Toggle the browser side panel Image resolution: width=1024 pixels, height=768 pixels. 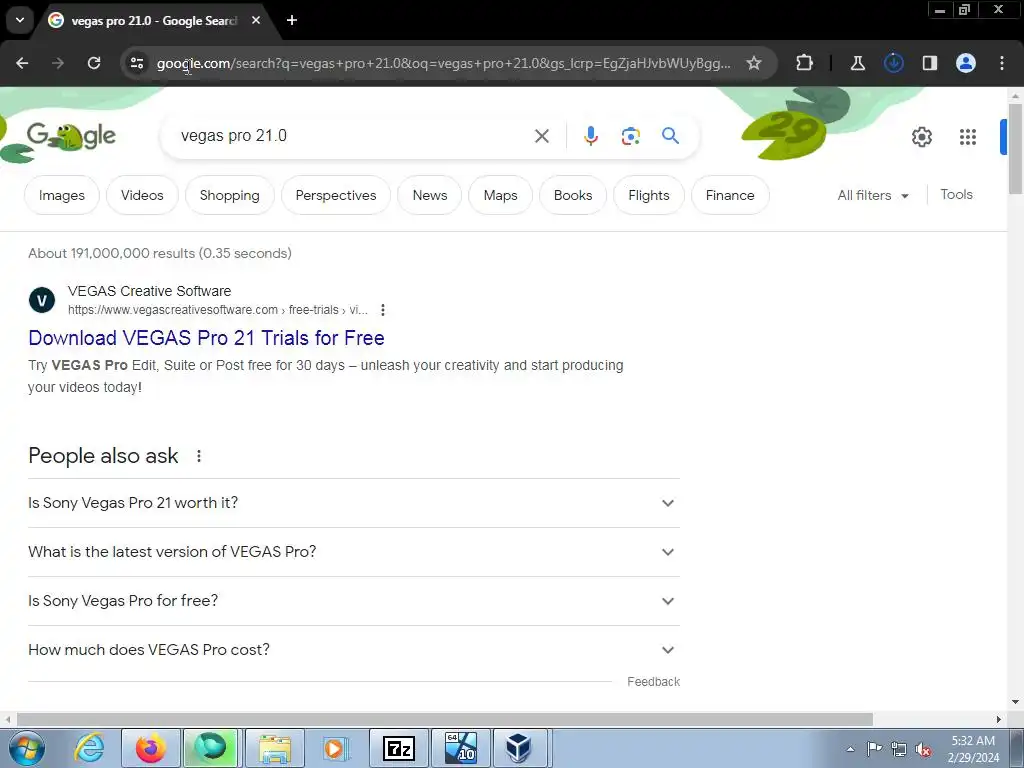(x=929, y=63)
